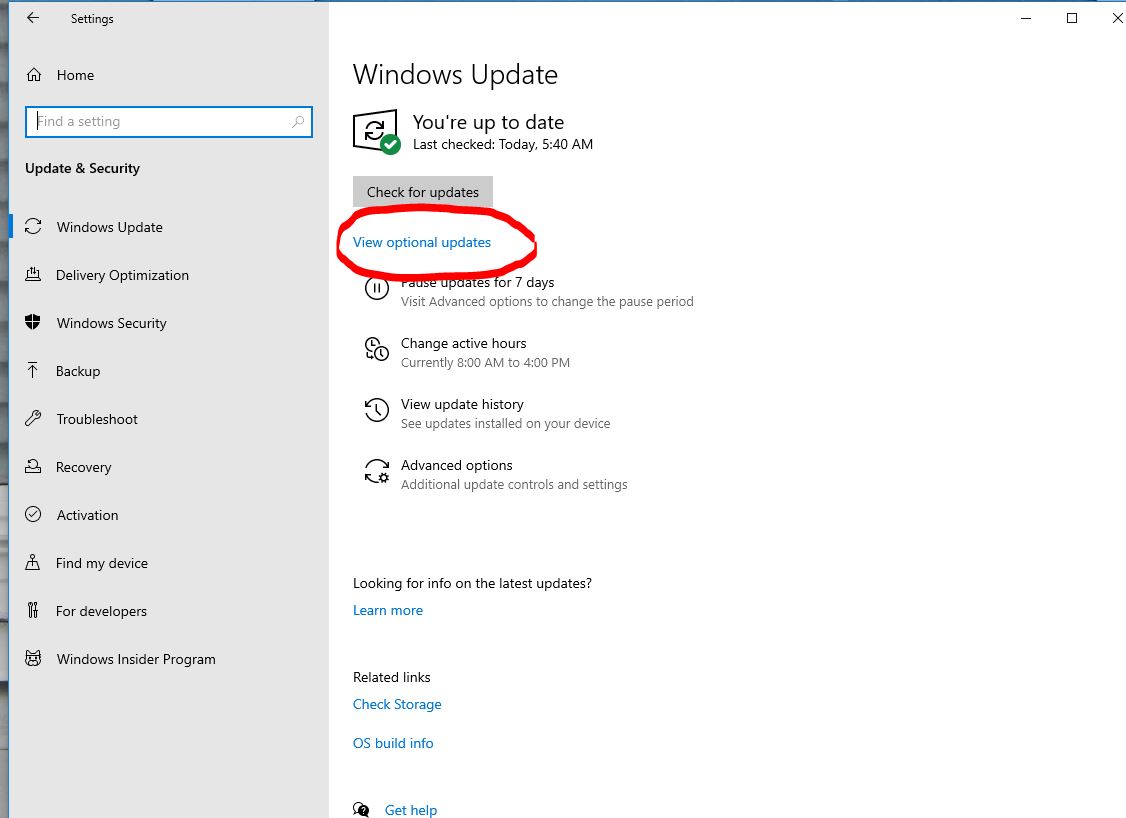
Task: Go to Windows Security page
Action: tap(111, 323)
